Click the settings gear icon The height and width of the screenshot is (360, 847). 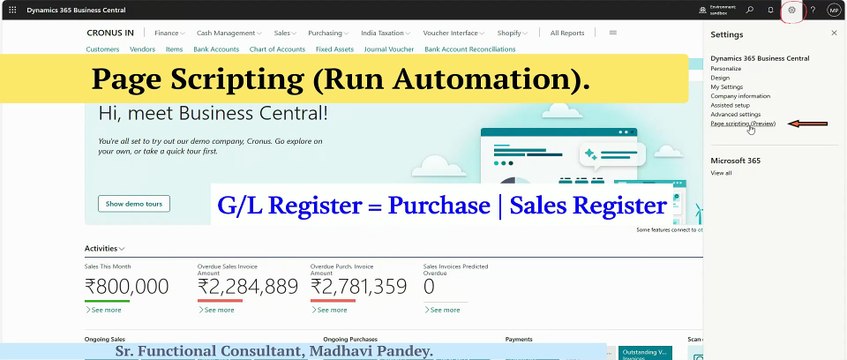click(792, 10)
